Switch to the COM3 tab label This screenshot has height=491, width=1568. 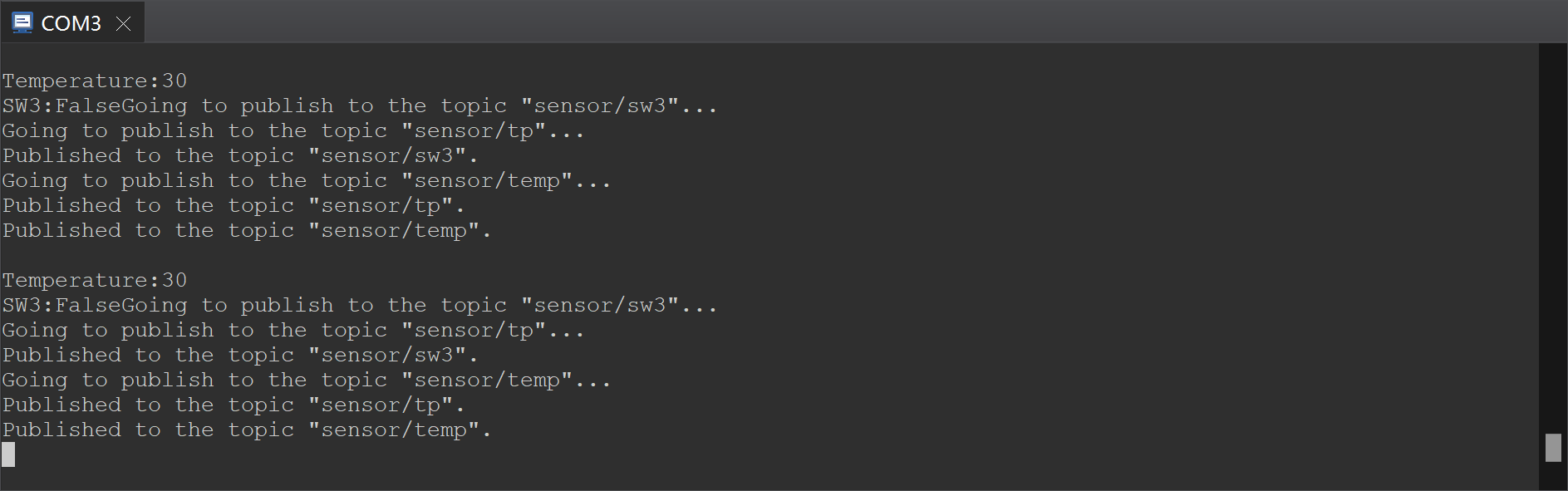[x=71, y=23]
